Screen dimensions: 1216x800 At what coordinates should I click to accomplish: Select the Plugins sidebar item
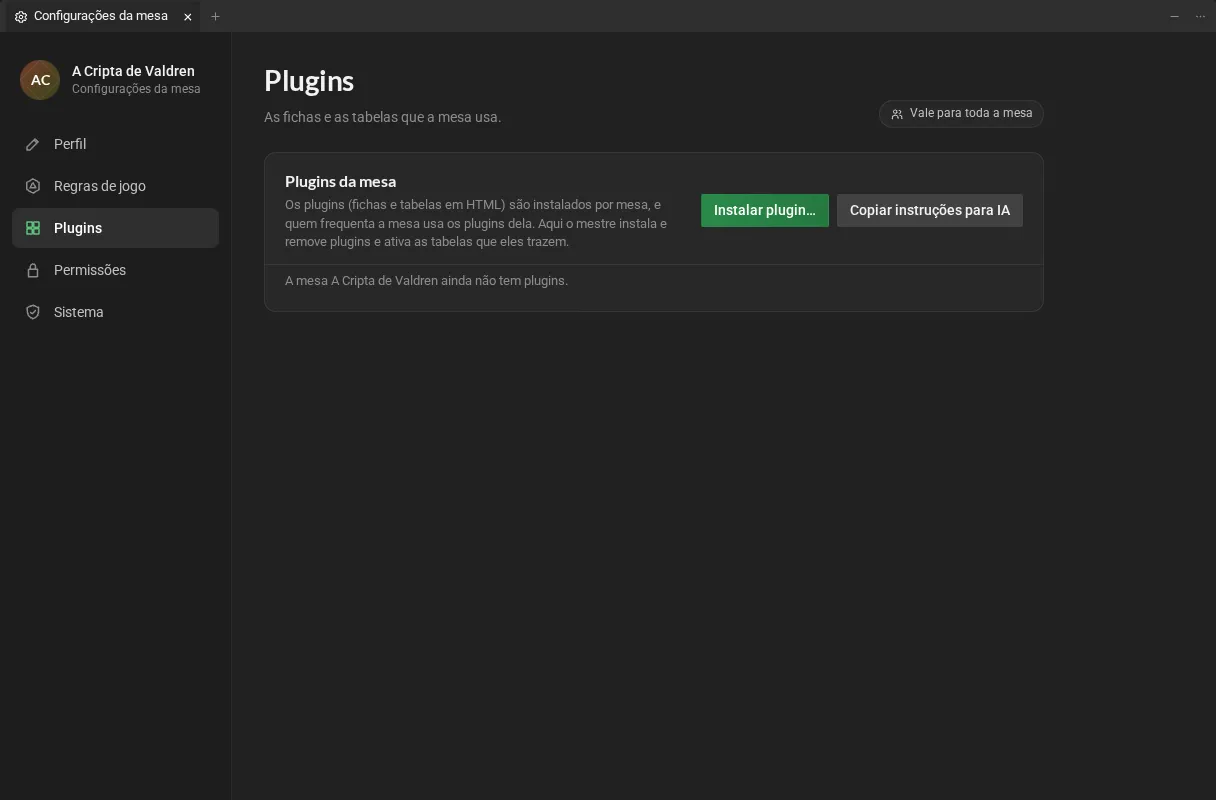pos(115,228)
